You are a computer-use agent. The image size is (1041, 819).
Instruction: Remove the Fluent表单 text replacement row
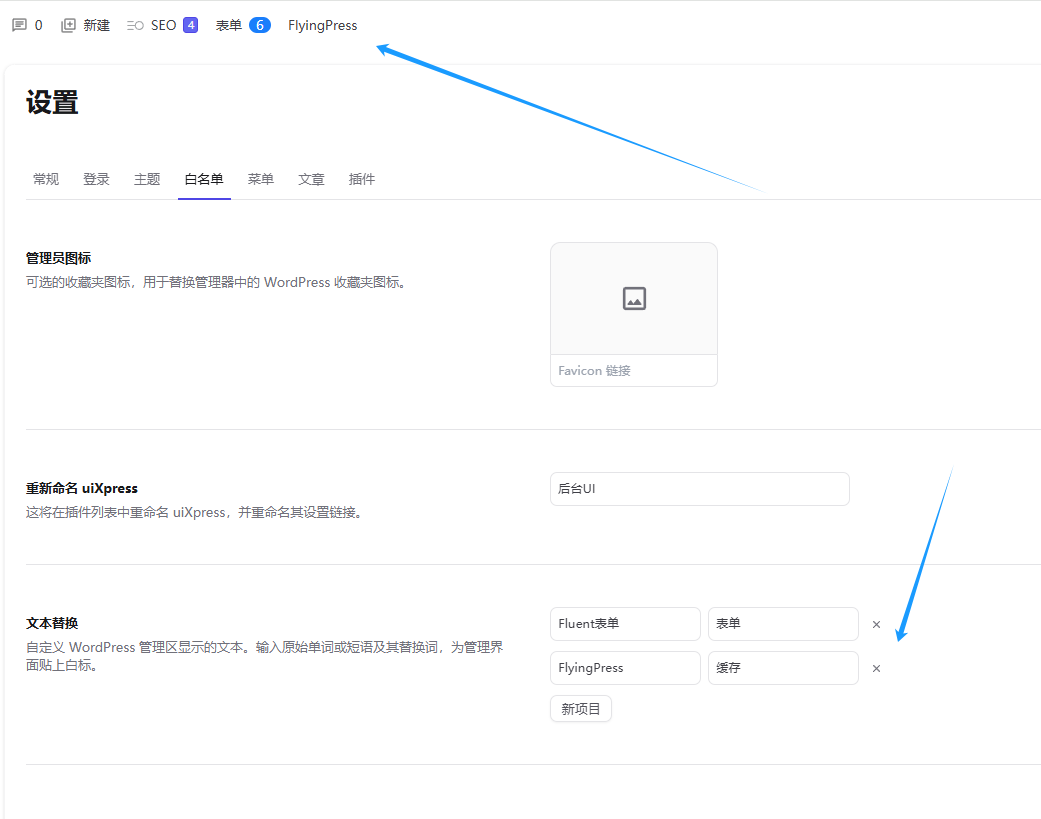[876, 625]
